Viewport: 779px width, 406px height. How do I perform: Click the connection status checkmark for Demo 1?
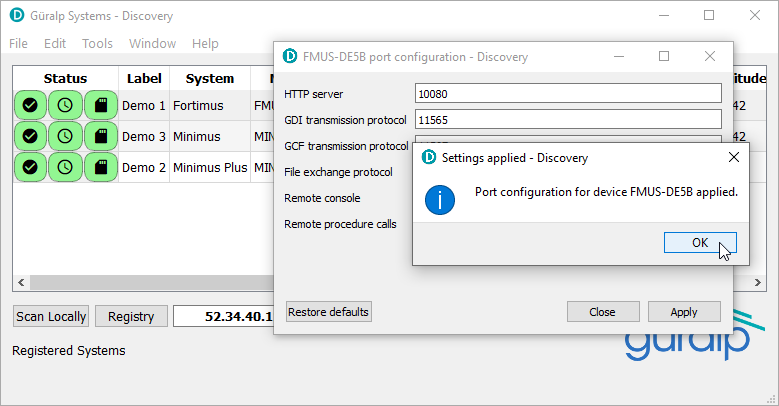pos(30,105)
